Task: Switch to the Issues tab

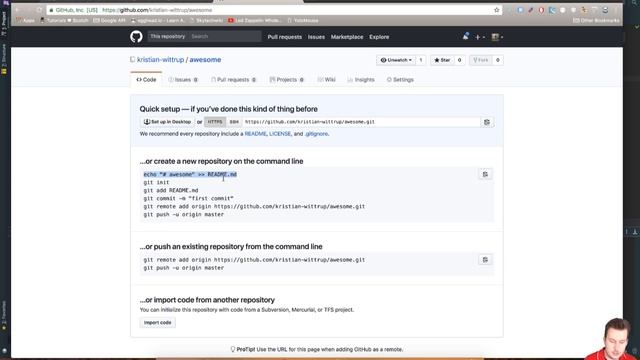Action: coord(183,80)
